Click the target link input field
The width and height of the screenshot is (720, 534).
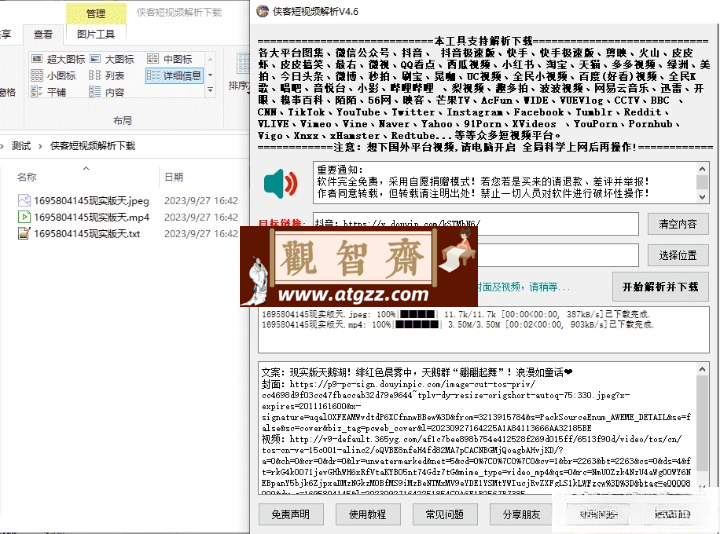476,224
